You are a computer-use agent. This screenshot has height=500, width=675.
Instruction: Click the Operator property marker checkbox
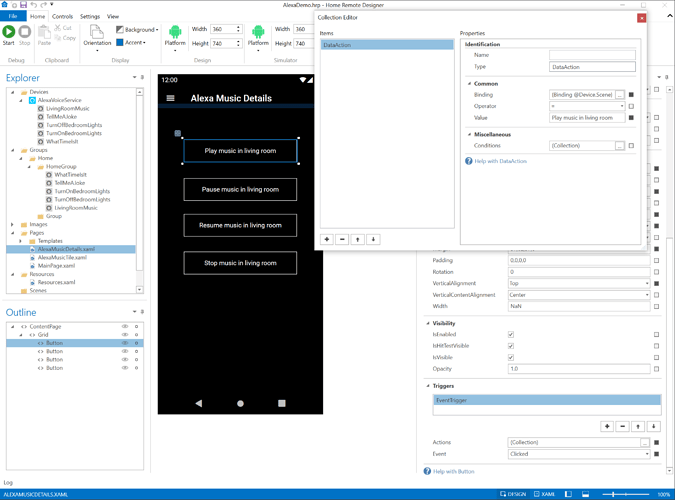(631, 106)
